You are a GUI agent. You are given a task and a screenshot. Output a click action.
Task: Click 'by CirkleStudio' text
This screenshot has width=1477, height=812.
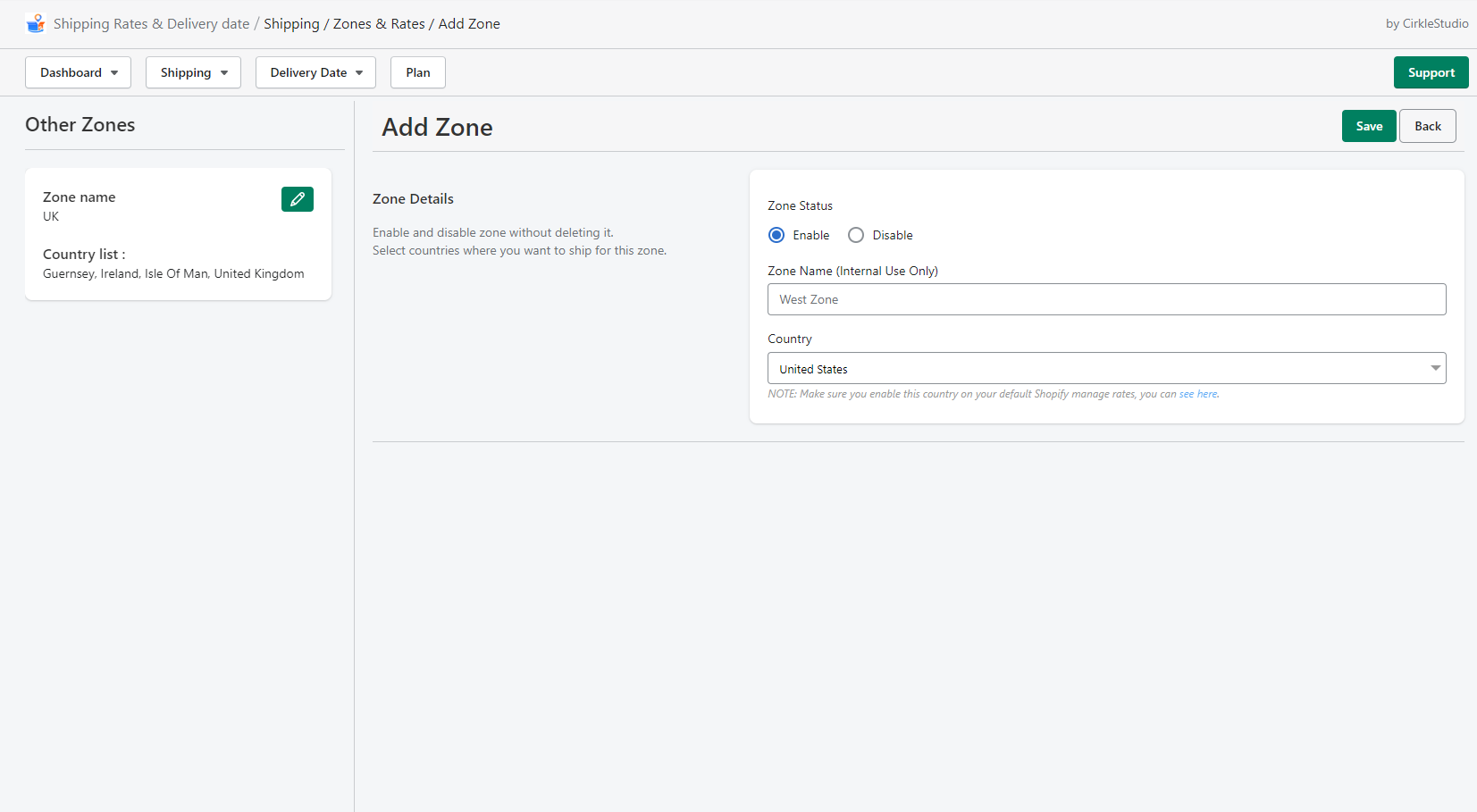[1427, 24]
